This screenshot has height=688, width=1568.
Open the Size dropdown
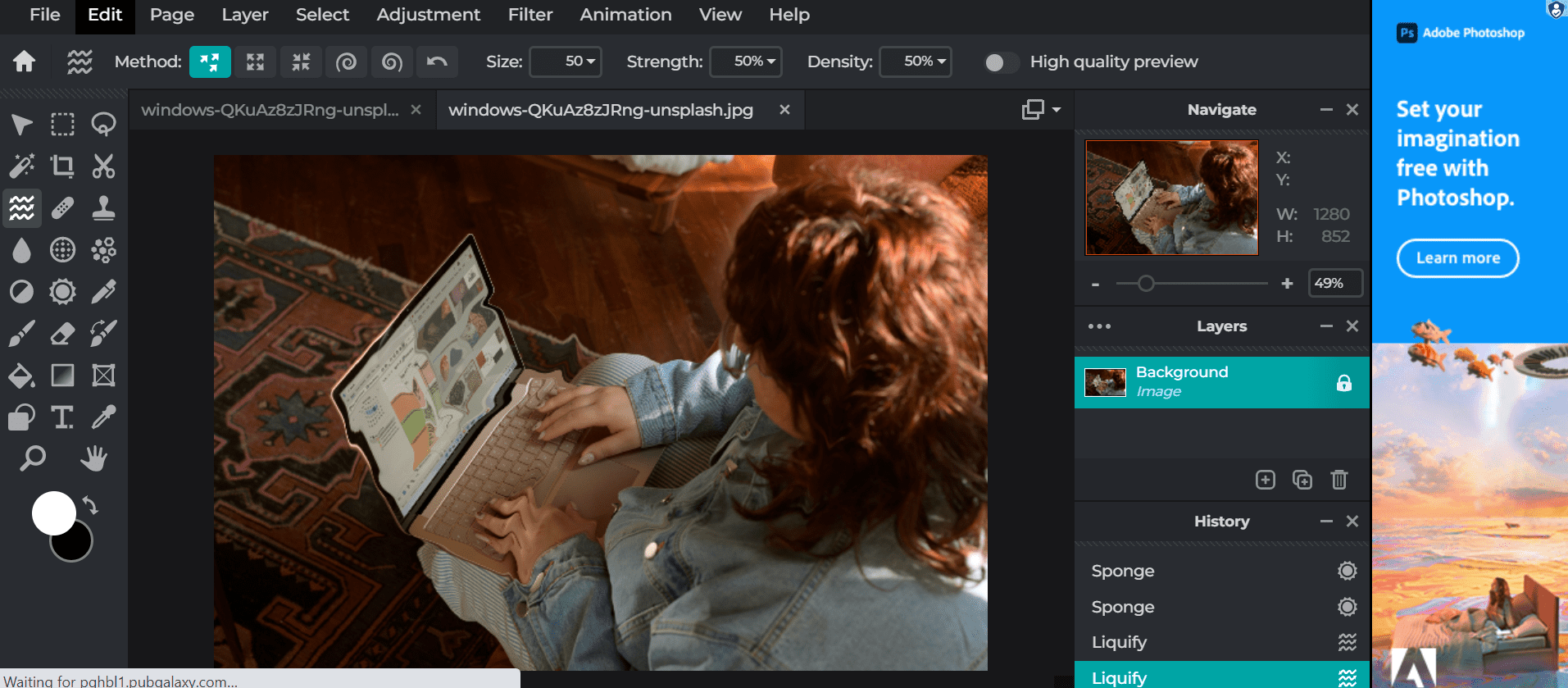point(566,62)
